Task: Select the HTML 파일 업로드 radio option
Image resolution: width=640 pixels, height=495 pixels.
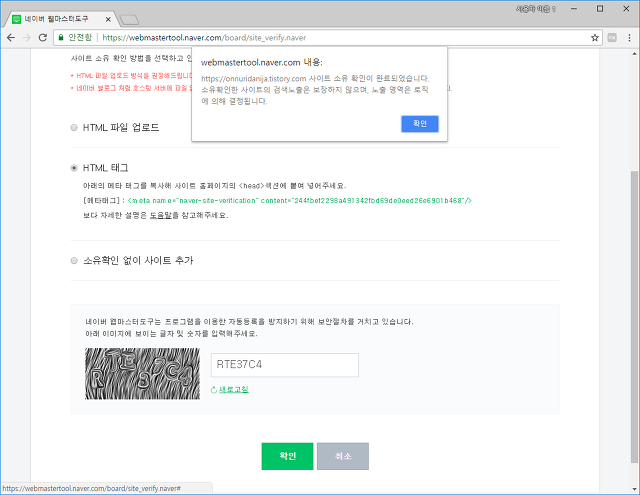Action: click(74, 127)
